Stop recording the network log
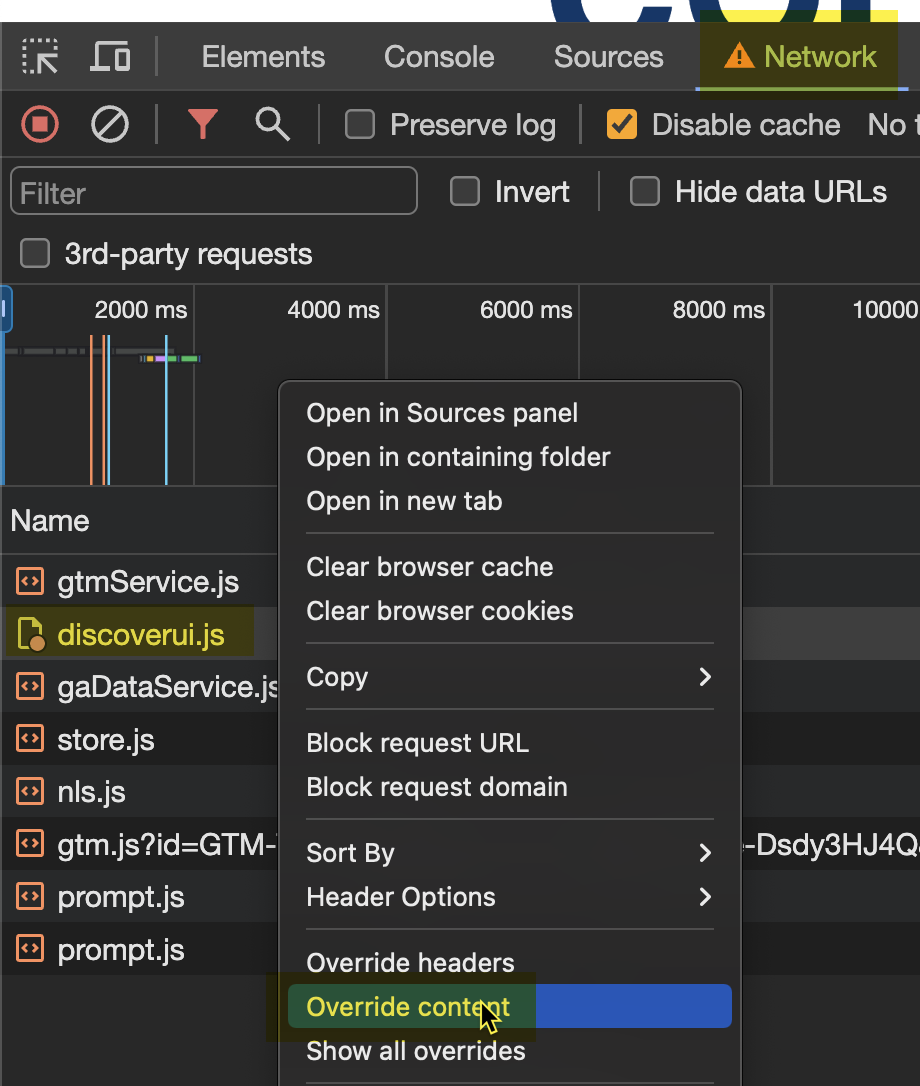The height and width of the screenshot is (1086, 920). (40, 125)
